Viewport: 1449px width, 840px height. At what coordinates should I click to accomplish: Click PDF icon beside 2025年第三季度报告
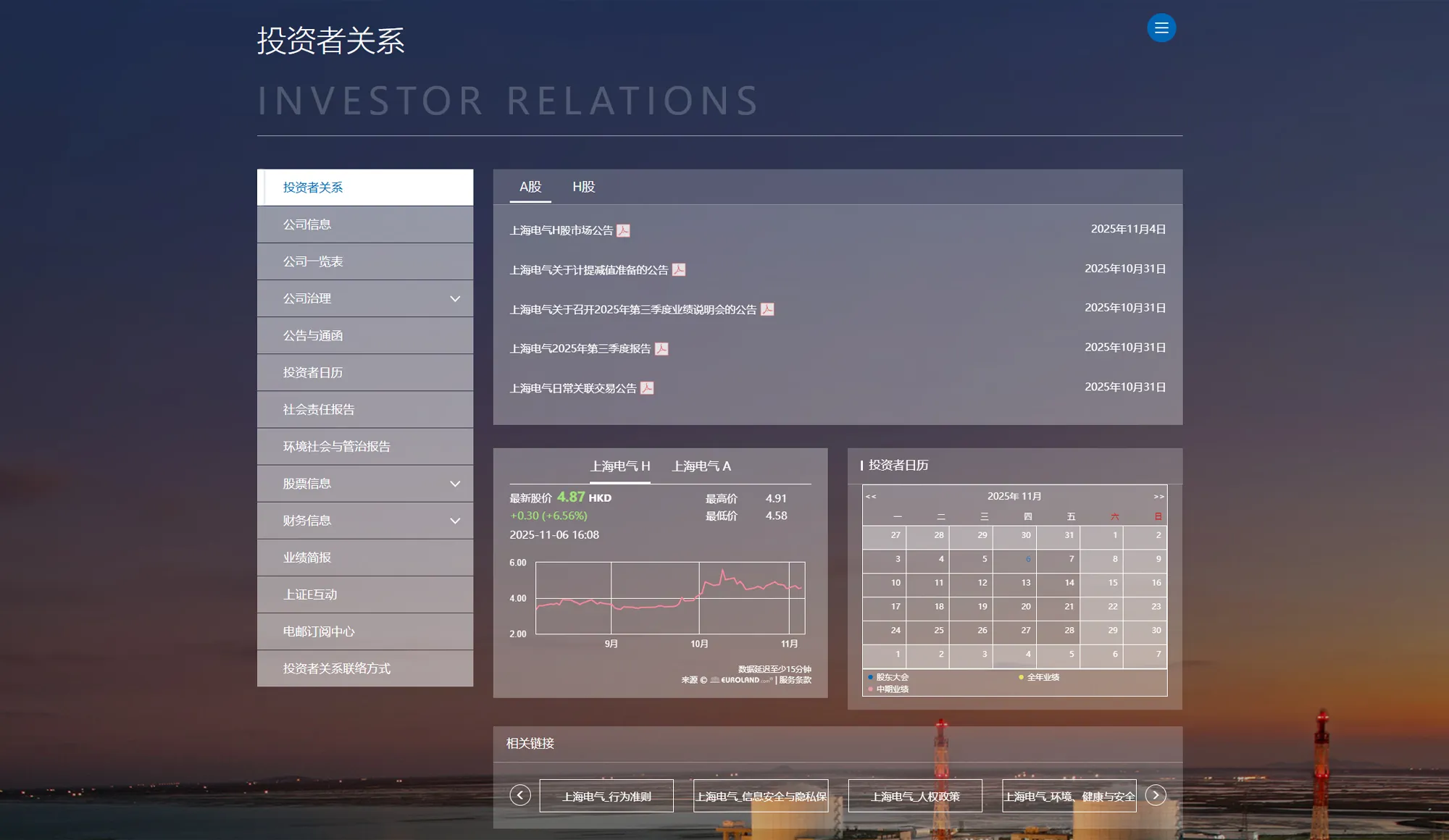click(661, 349)
